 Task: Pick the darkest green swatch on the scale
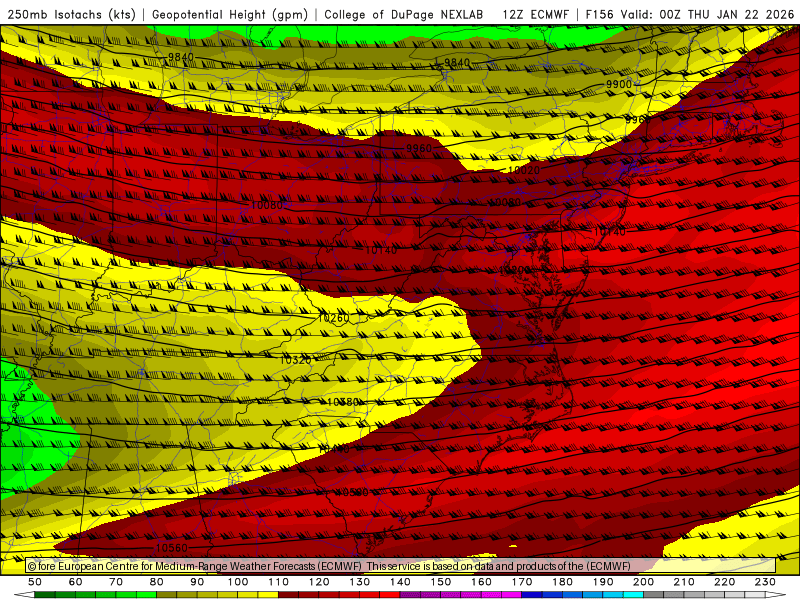tap(45, 595)
